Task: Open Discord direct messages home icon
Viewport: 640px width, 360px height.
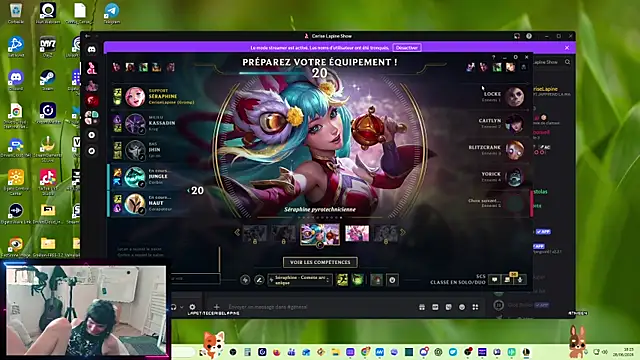Action: [92, 49]
